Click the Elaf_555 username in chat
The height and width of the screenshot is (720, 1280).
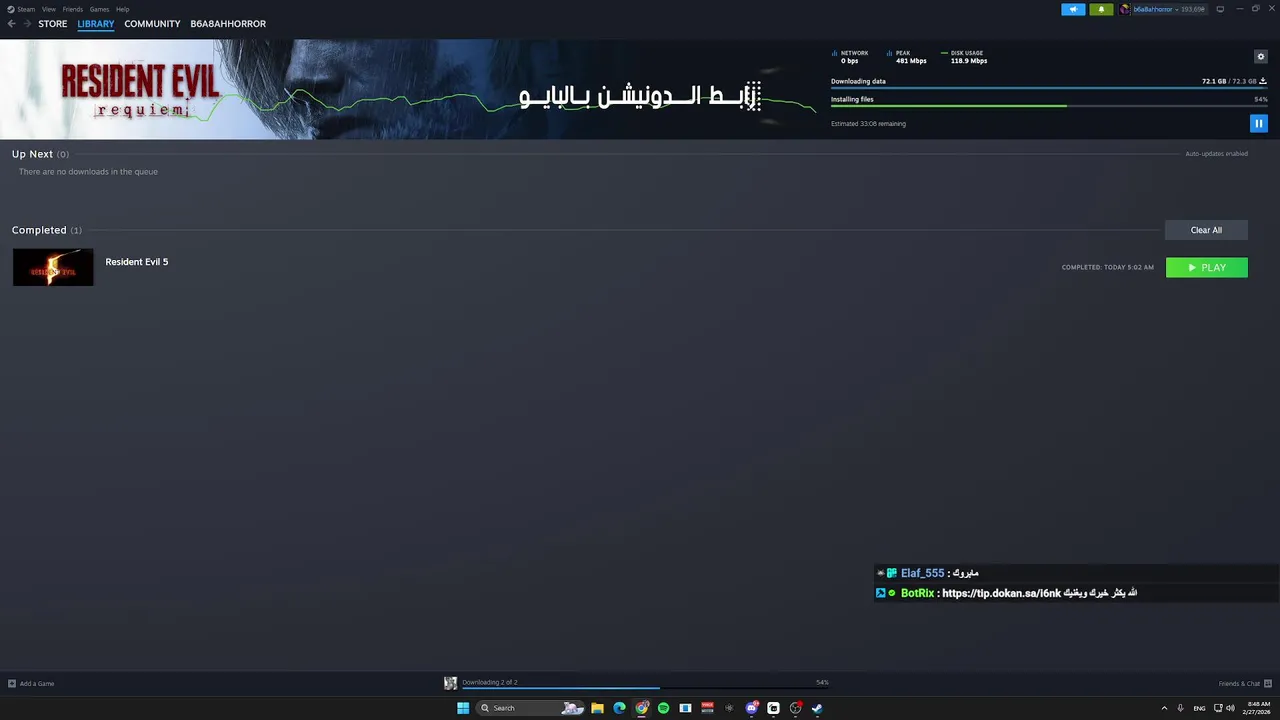(x=922, y=573)
